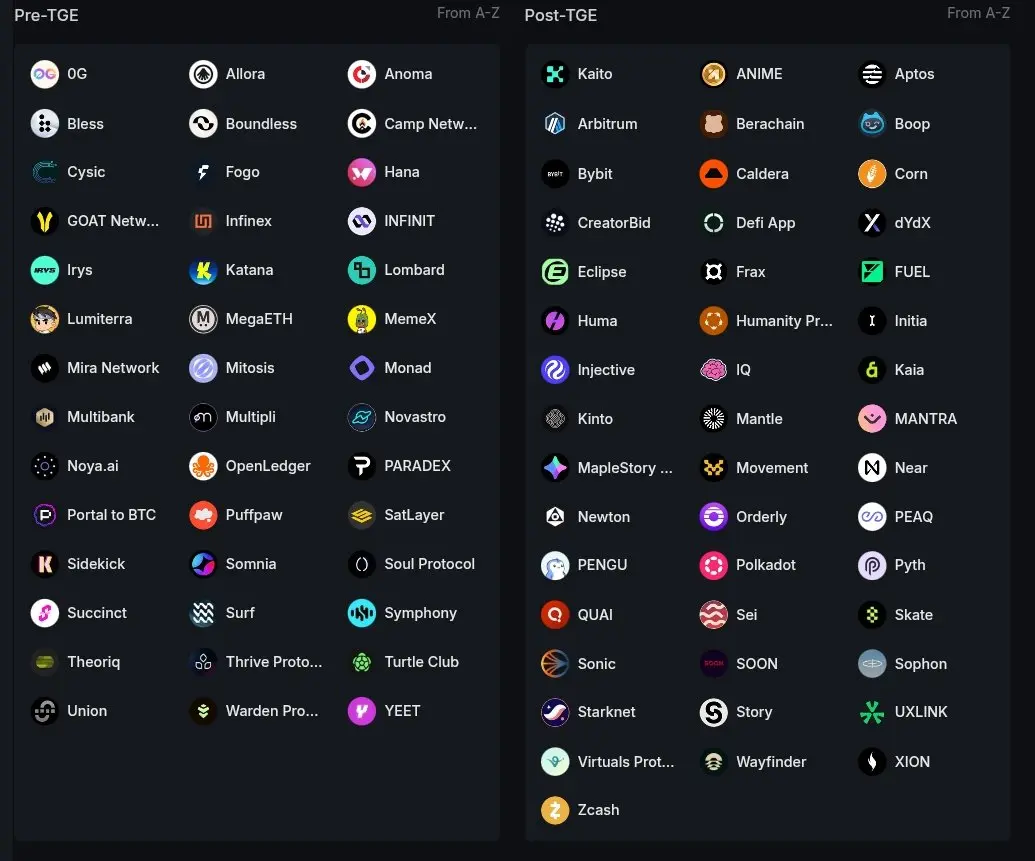Click the PARADEX logo icon
The image size is (1035, 861).
[x=362, y=466]
